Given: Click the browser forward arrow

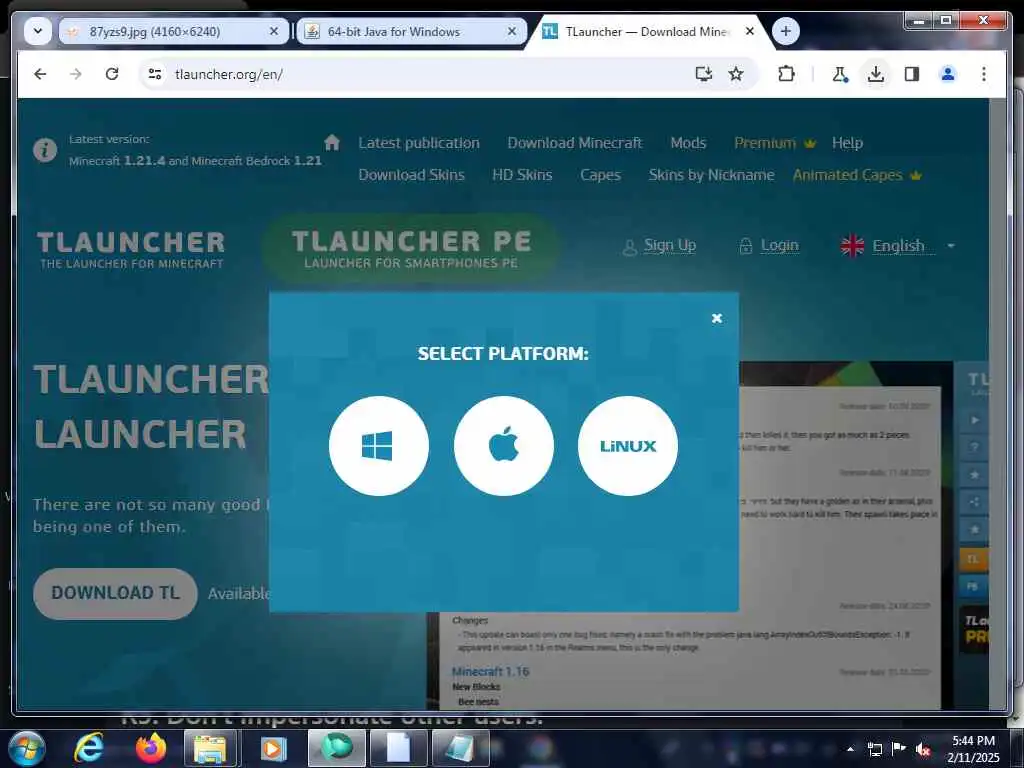Looking at the screenshot, I should 76,74.
